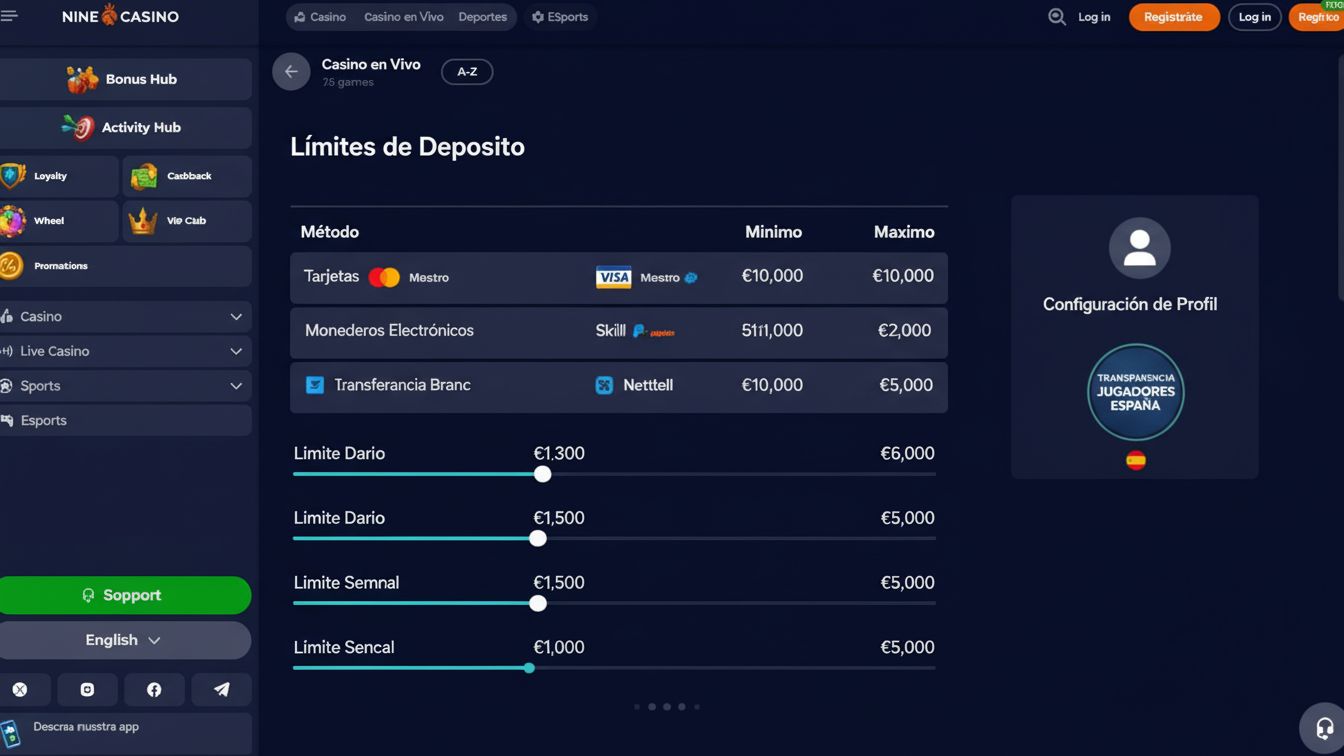Open the ESports top tab
1344x756 pixels.
coord(560,17)
